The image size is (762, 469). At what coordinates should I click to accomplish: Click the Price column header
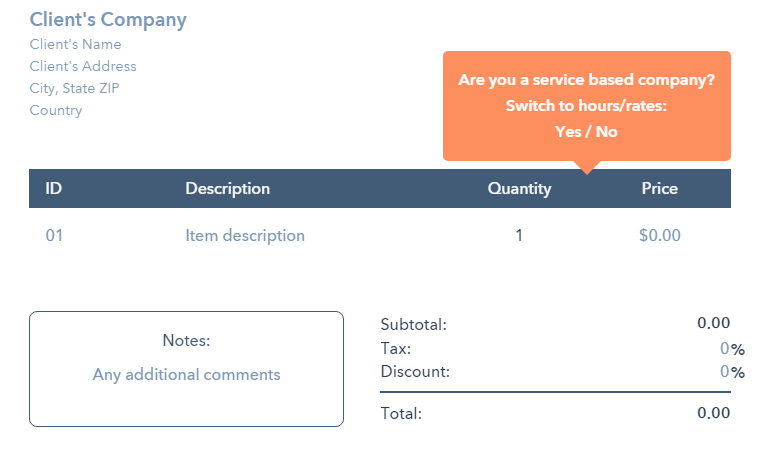(659, 189)
